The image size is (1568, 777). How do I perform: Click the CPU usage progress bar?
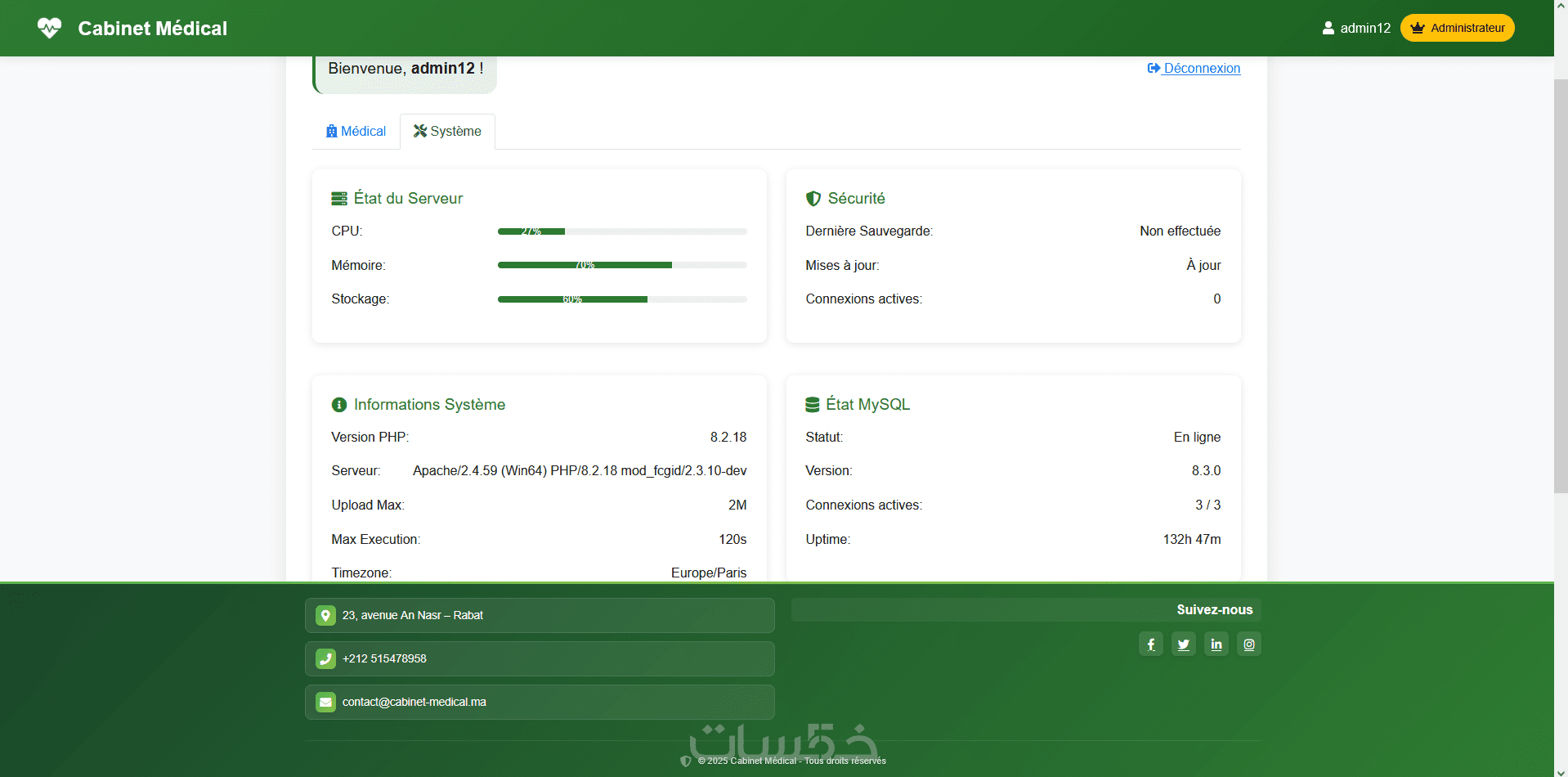tap(622, 231)
